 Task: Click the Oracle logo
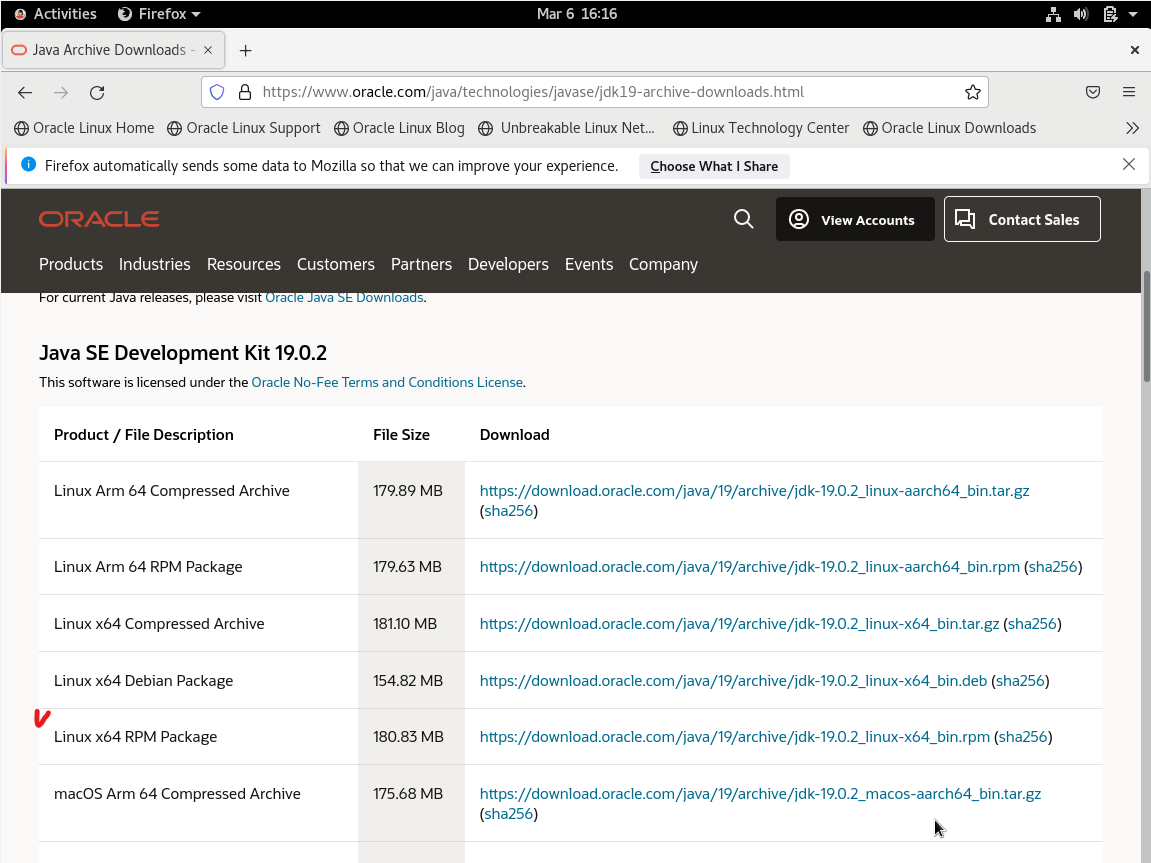click(x=99, y=219)
